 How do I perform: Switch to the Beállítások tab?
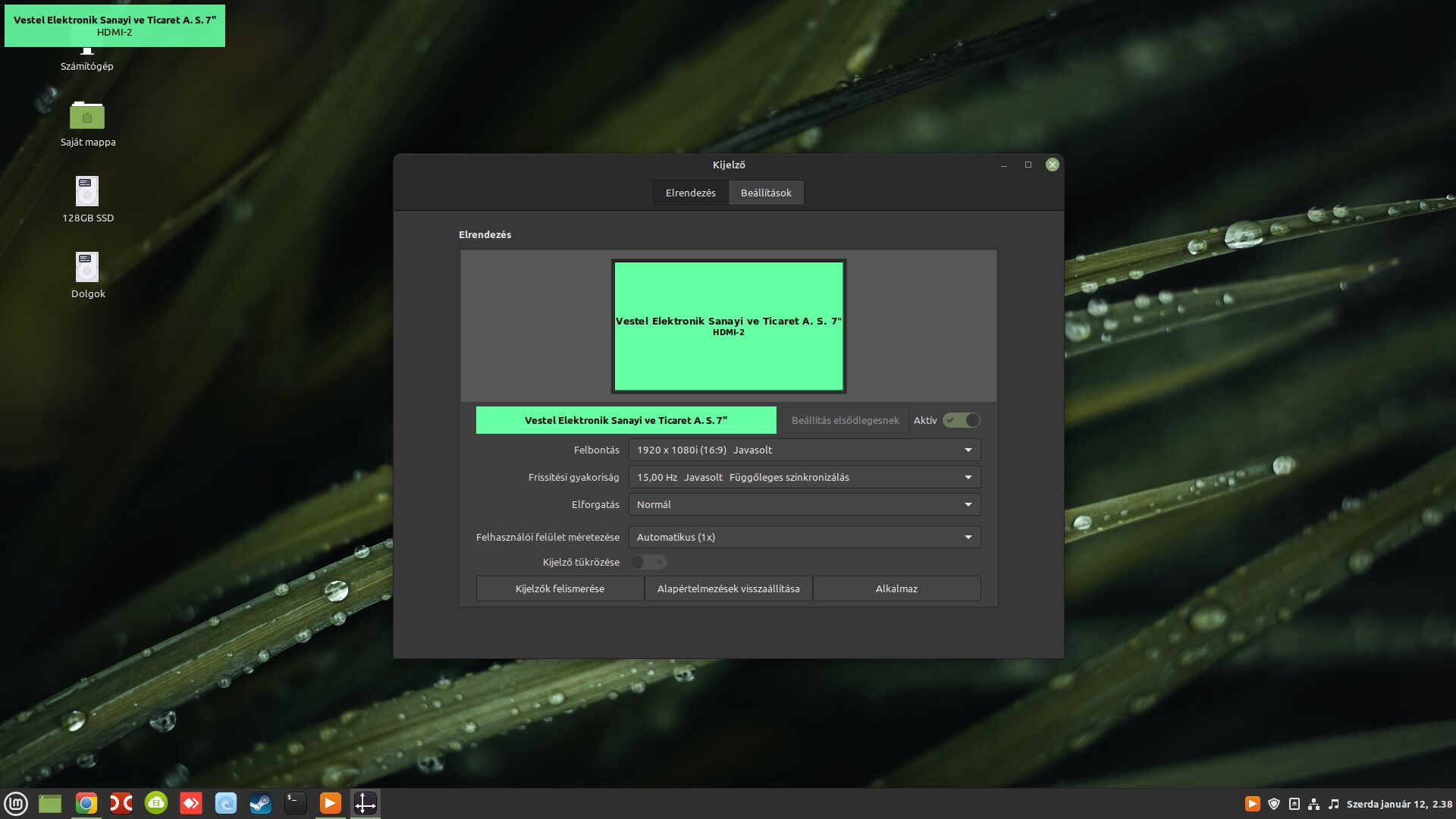pyautogui.click(x=766, y=193)
